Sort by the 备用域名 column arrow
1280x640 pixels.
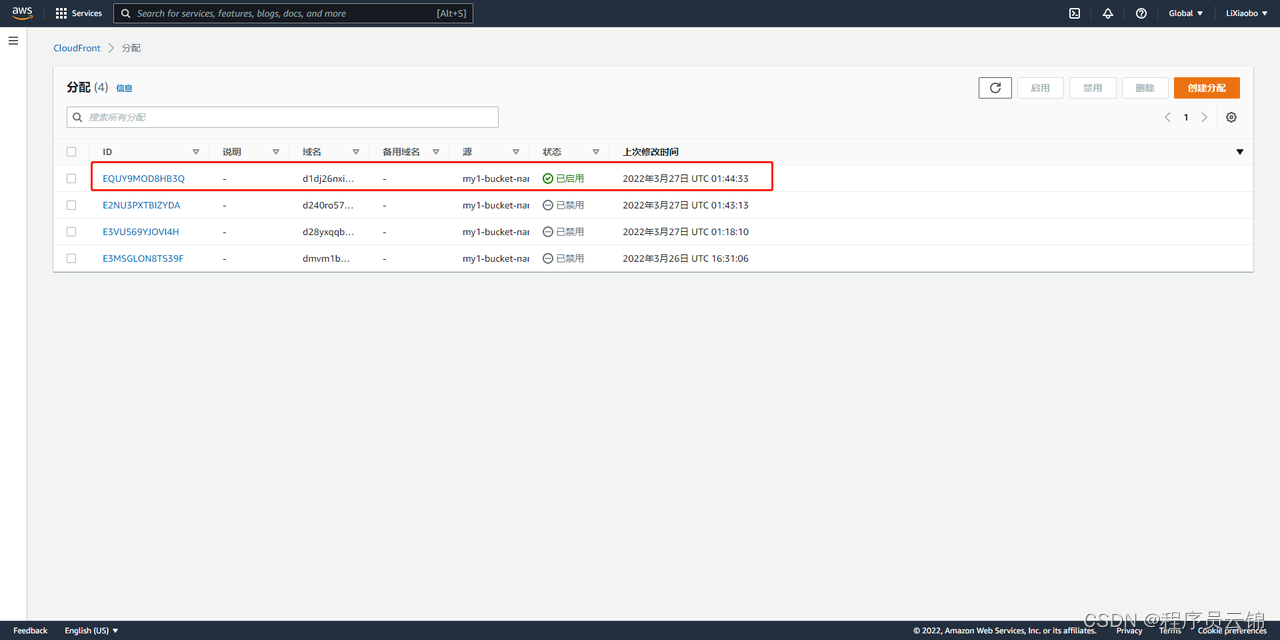pyautogui.click(x=436, y=152)
